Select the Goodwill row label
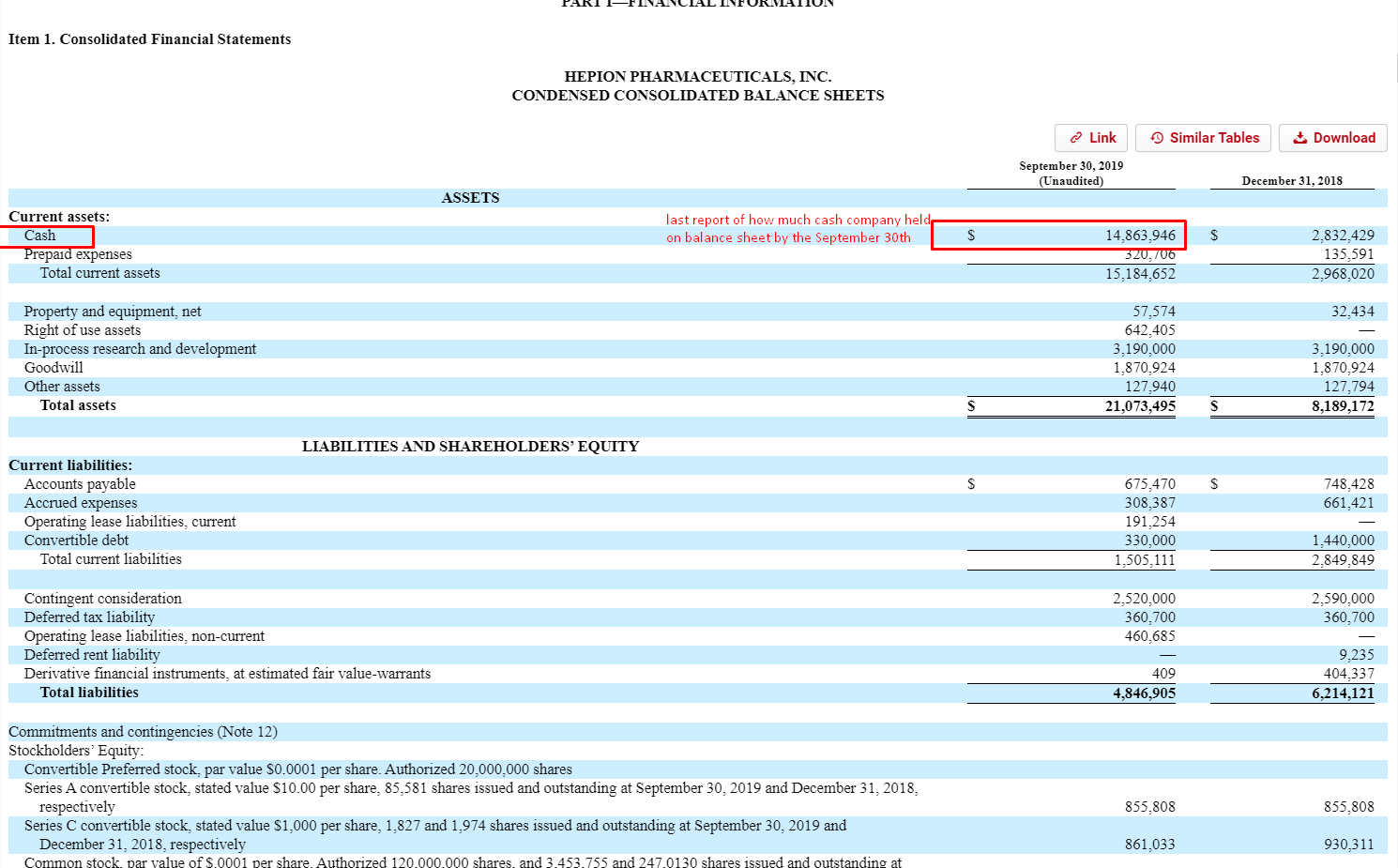The width and height of the screenshot is (1398, 868). pyautogui.click(x=53, y=368)
